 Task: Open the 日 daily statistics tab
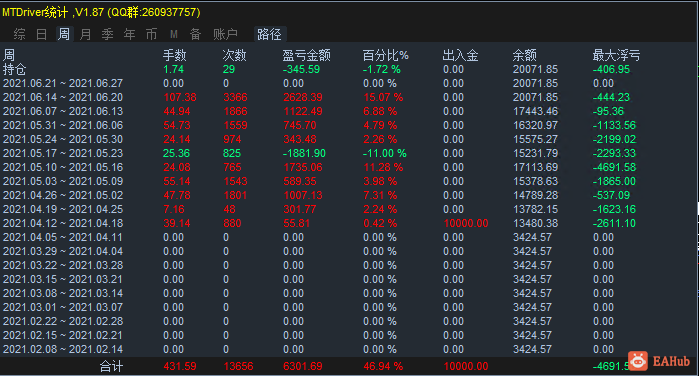(x=41, y=34)
